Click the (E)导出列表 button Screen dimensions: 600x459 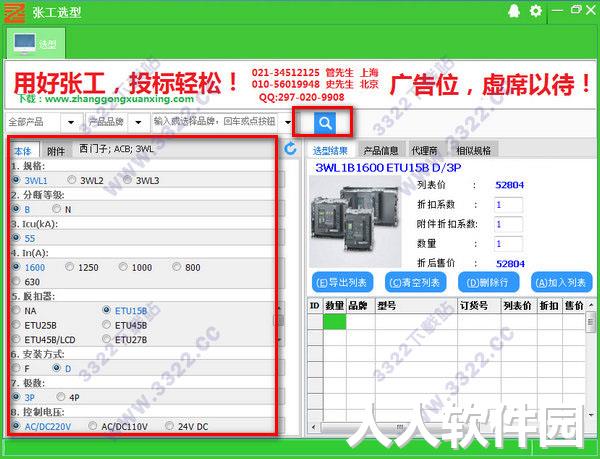(x=342, y=282)
